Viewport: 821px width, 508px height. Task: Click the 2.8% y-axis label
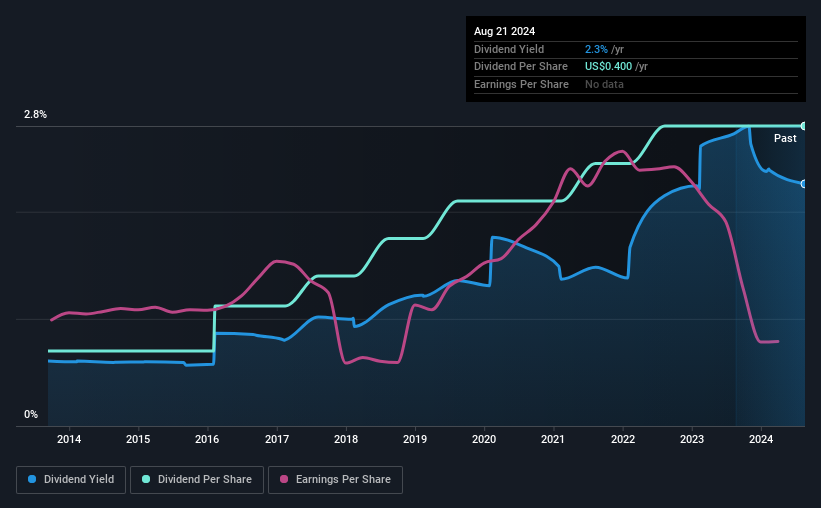click(35, 114)
